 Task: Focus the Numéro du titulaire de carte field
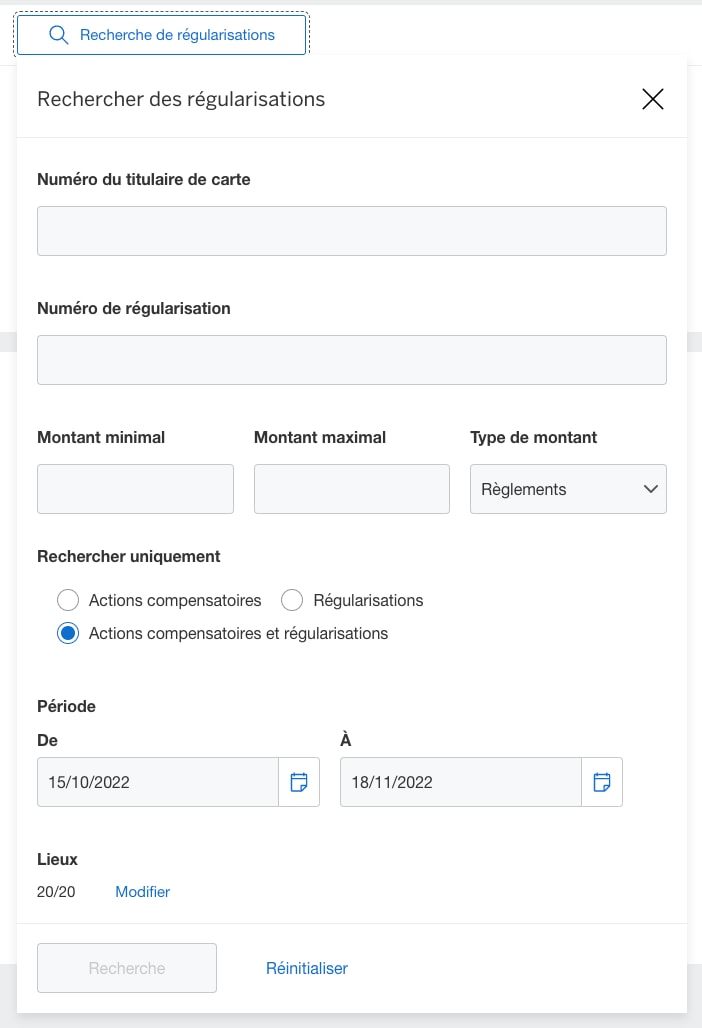(x=351, y=230)
